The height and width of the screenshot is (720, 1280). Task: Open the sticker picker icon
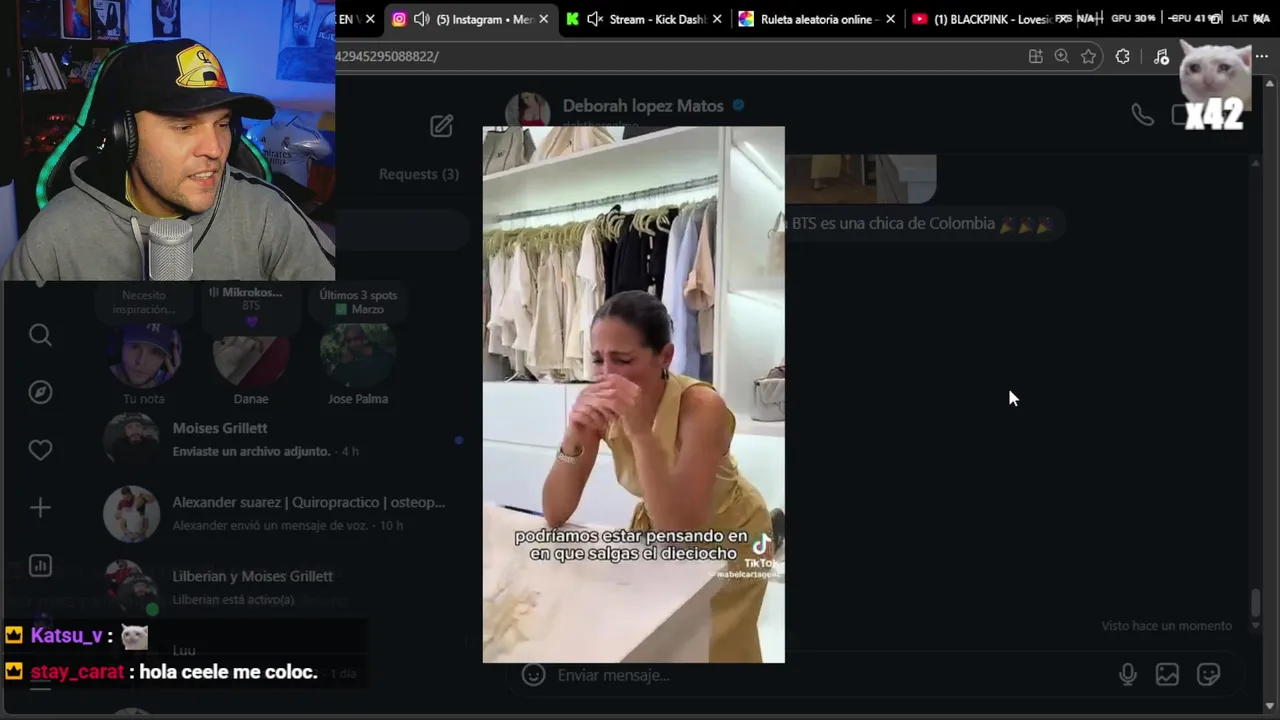pos(1208,675)
